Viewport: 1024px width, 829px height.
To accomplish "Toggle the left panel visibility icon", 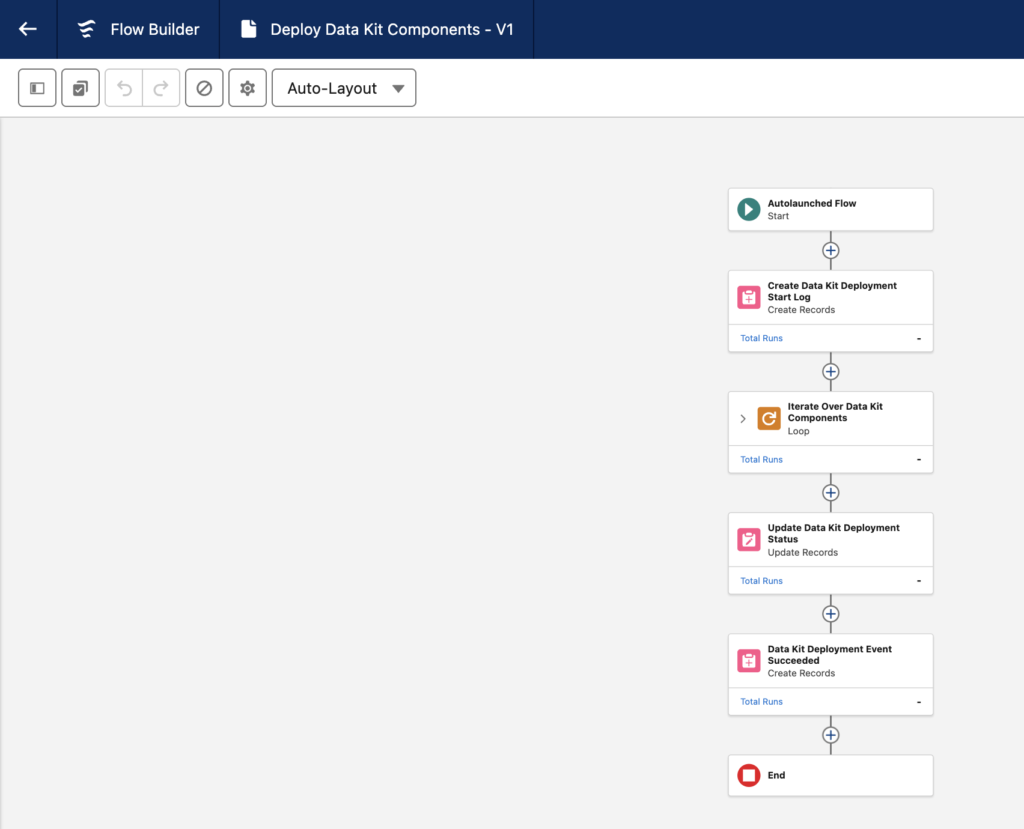I will (37, 87).
